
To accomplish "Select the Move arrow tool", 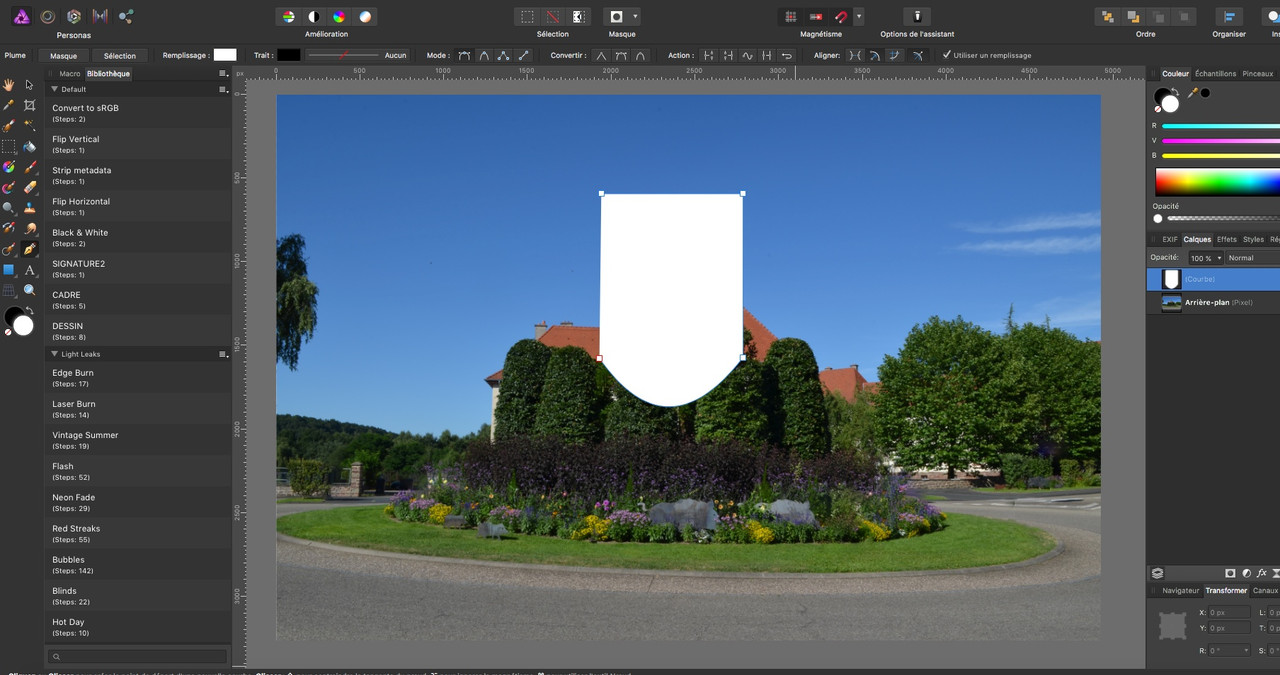I will point(30,85).
